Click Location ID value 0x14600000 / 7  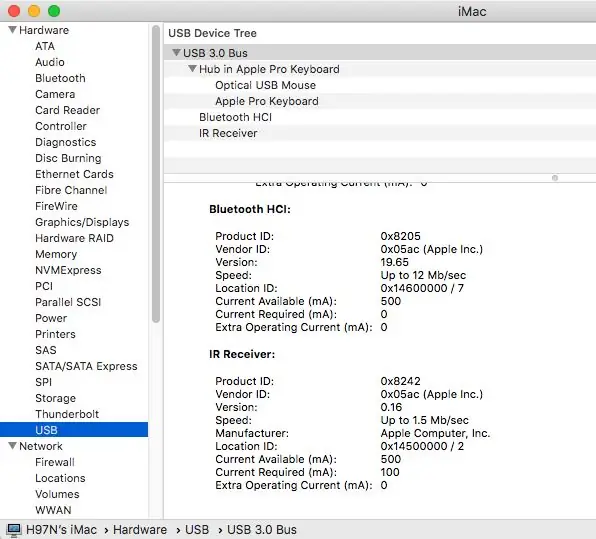pyautogui.click(x=422, y=288)
